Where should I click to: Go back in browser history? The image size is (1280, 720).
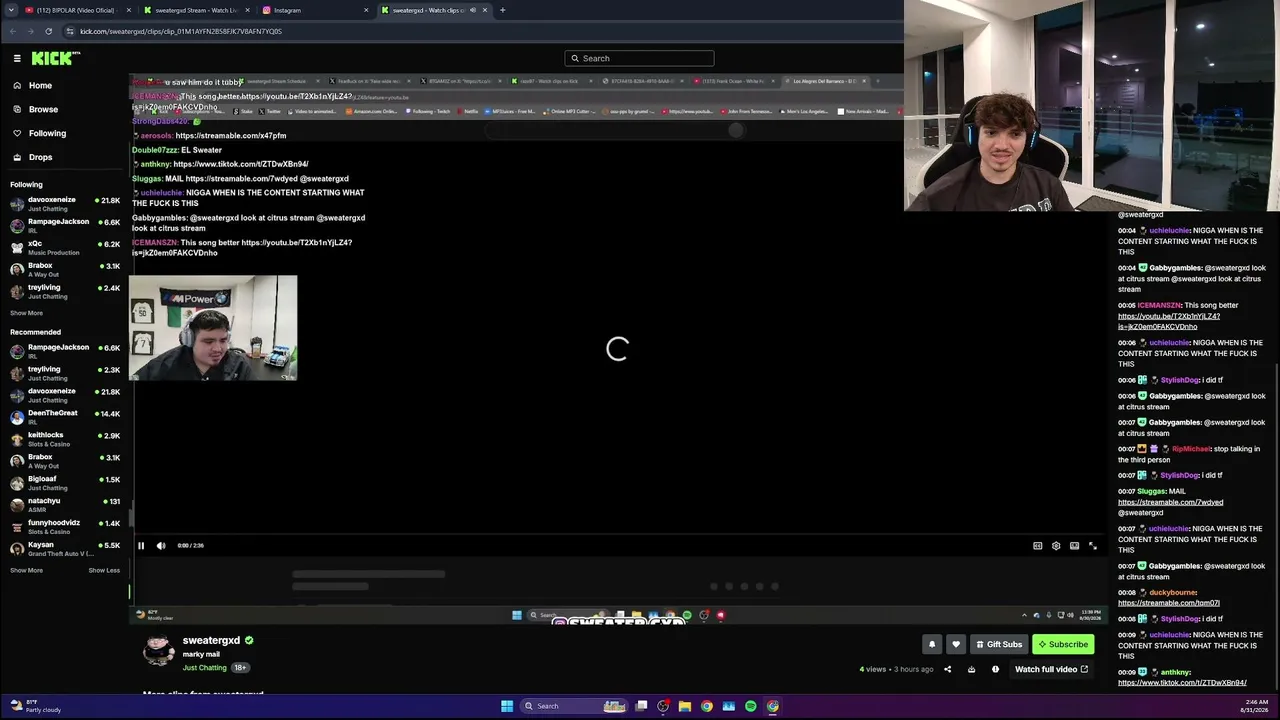(13, 31)
